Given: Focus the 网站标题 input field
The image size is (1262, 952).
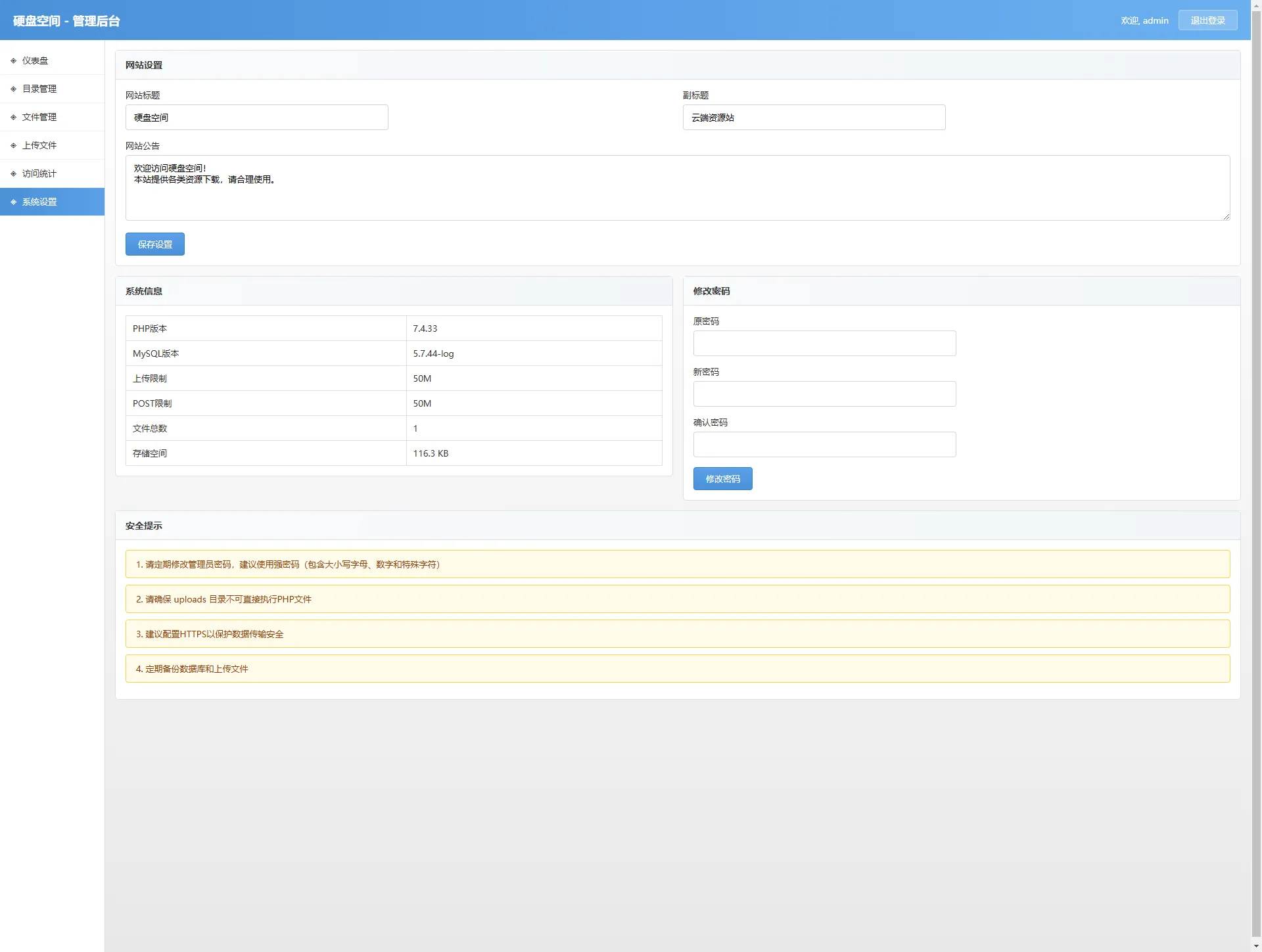Looking at the screenshot, I should coord(256,118).
